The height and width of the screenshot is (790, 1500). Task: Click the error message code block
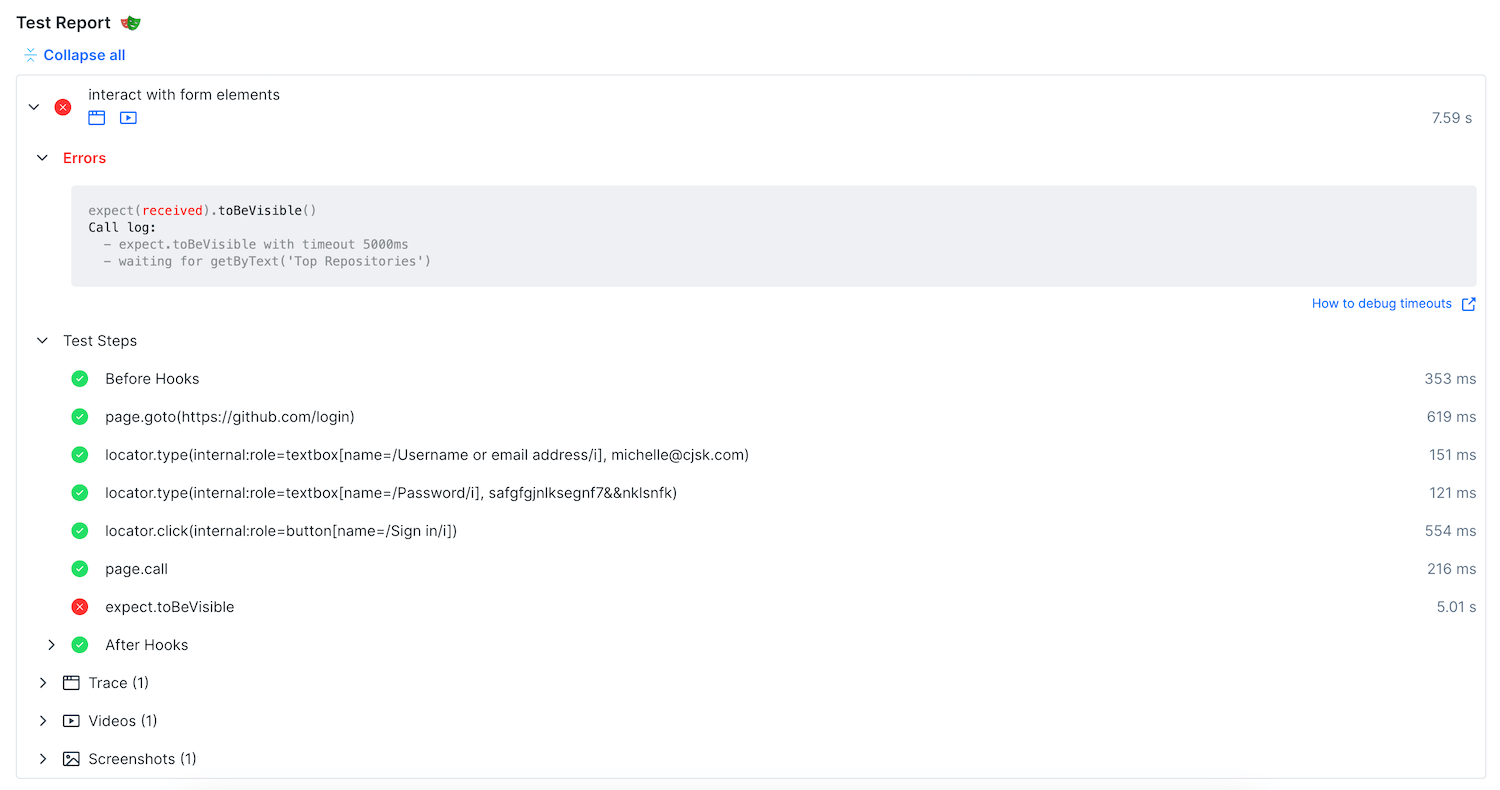tap(773, 236)
